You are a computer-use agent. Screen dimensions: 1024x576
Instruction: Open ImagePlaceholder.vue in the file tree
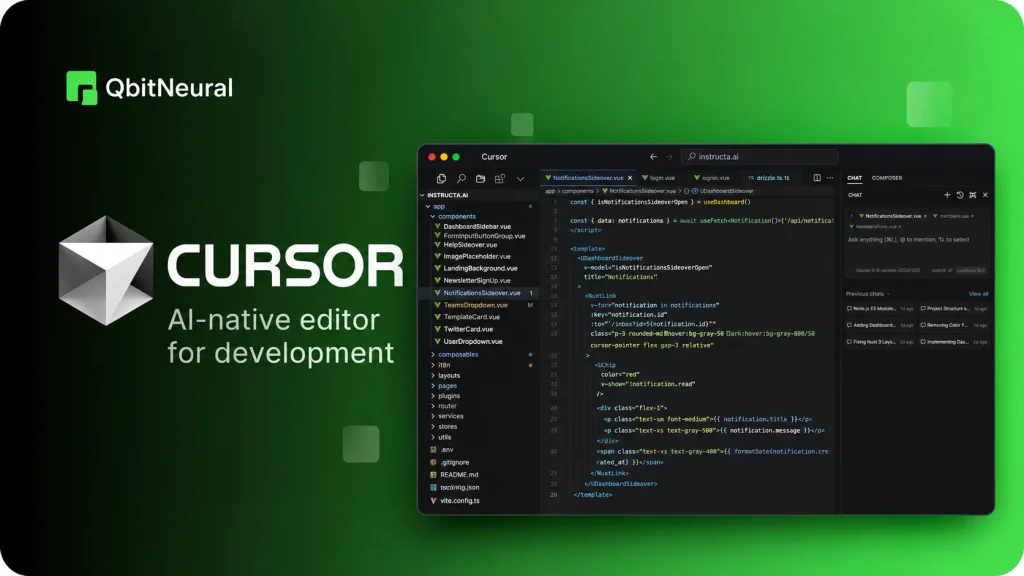coord(477,257)
